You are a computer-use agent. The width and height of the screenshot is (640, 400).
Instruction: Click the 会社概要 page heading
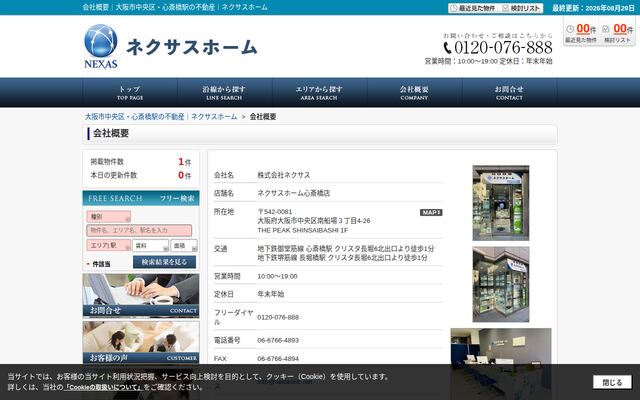point(111,133)
